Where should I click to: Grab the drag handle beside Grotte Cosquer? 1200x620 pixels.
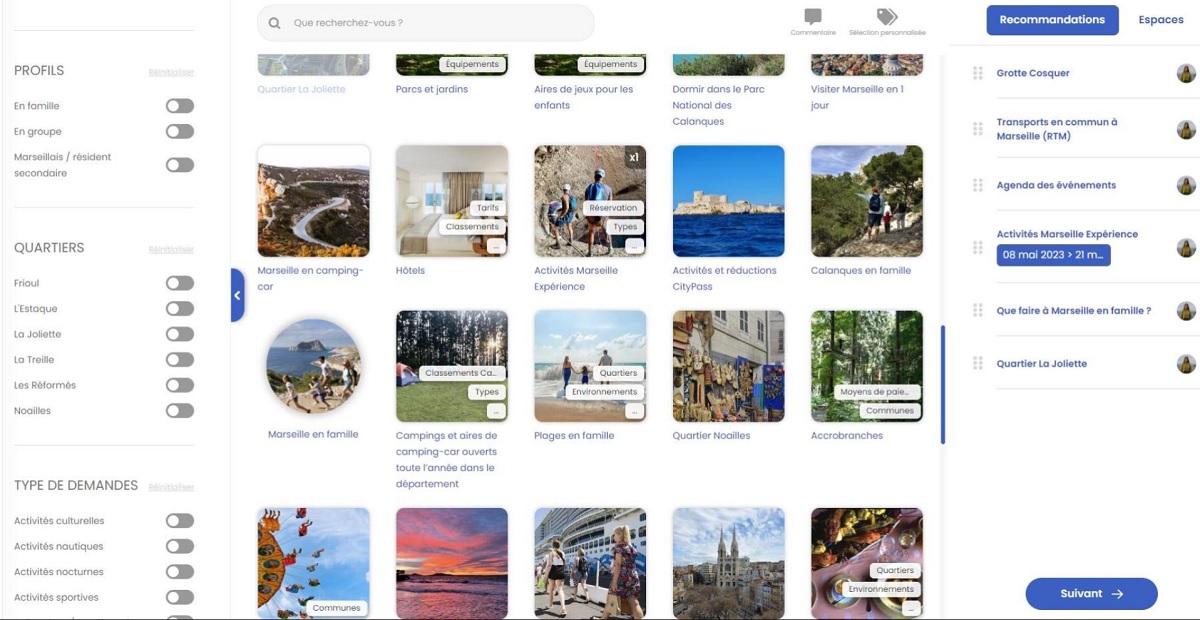coord(978,73)
